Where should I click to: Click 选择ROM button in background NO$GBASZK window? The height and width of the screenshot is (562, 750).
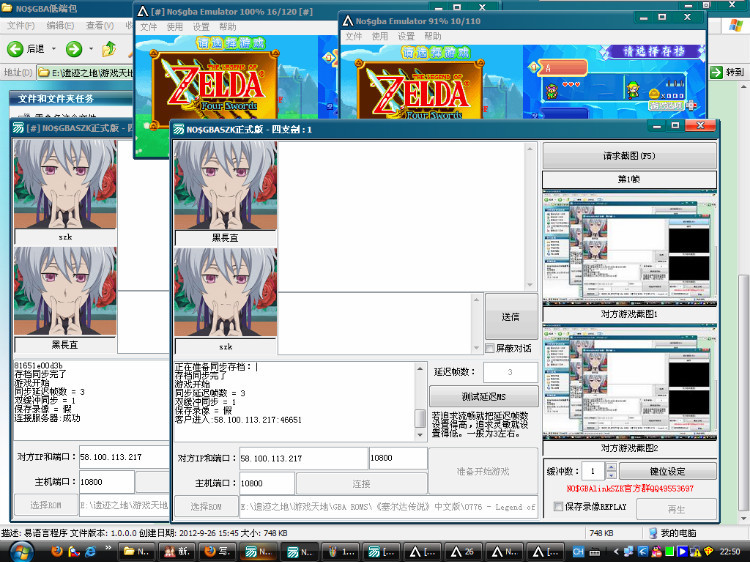(46, 505)
